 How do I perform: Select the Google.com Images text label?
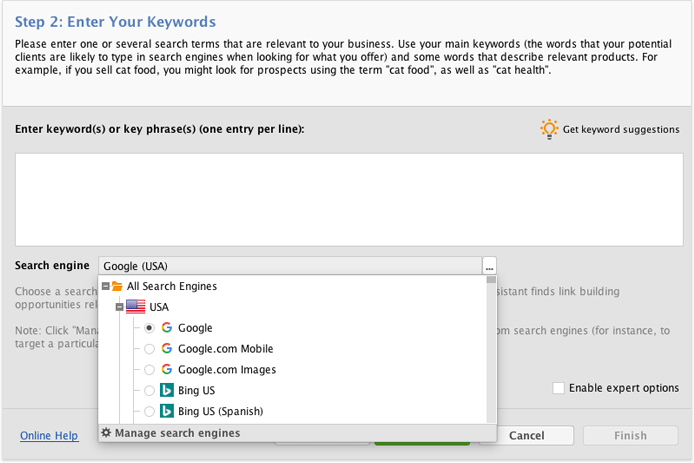point(227,370)
